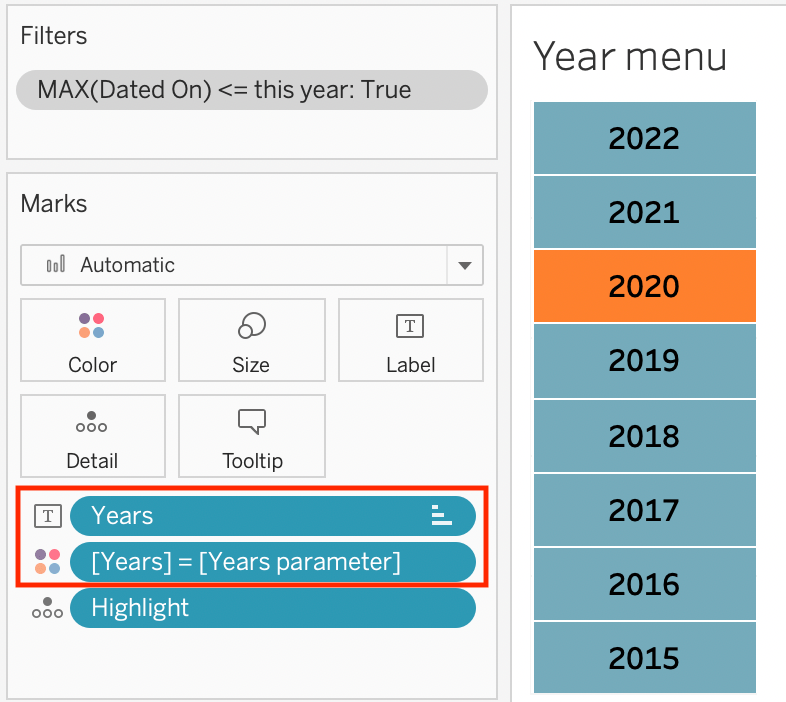
Task: Choose 2021 in the Year menu
Action: point(644,212)
